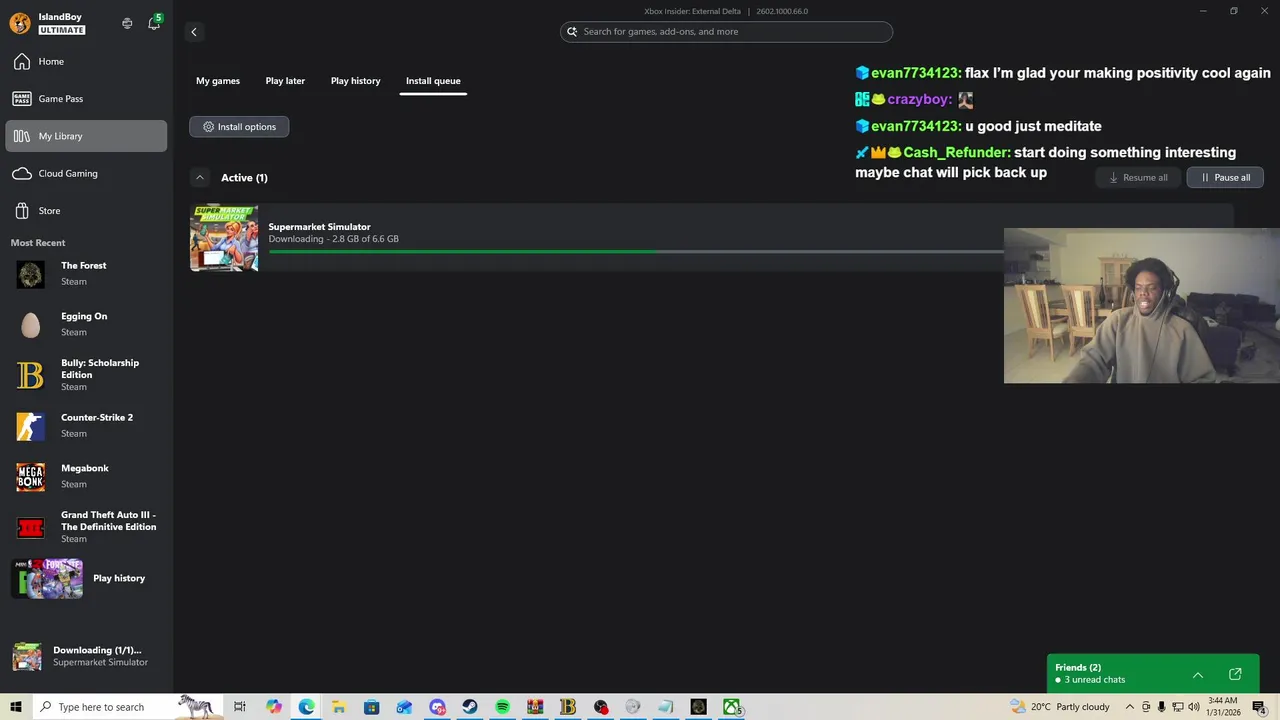
Task: Click Supermarket Simulator download progress bar
Action: pos(636,252)
